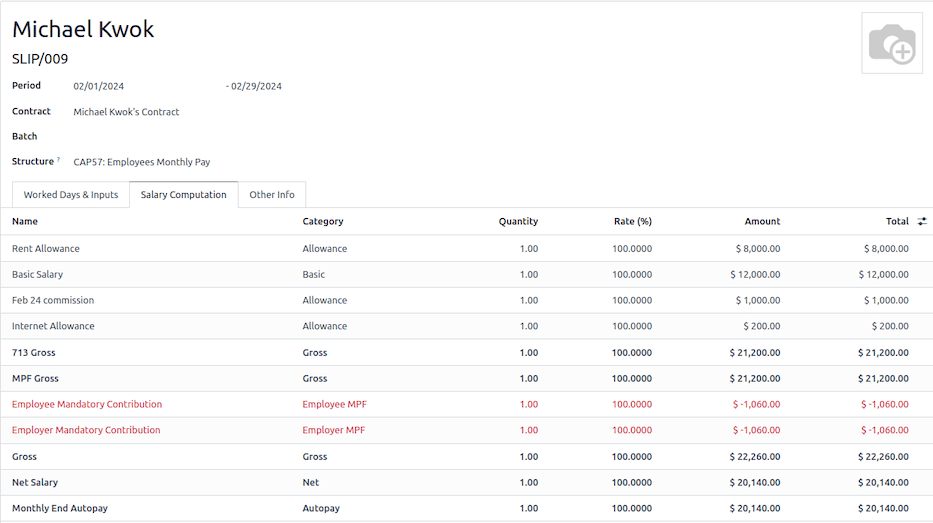933x523 pixels.
Task: Click the Structure help question mark
Action: [x=58, y=160]
